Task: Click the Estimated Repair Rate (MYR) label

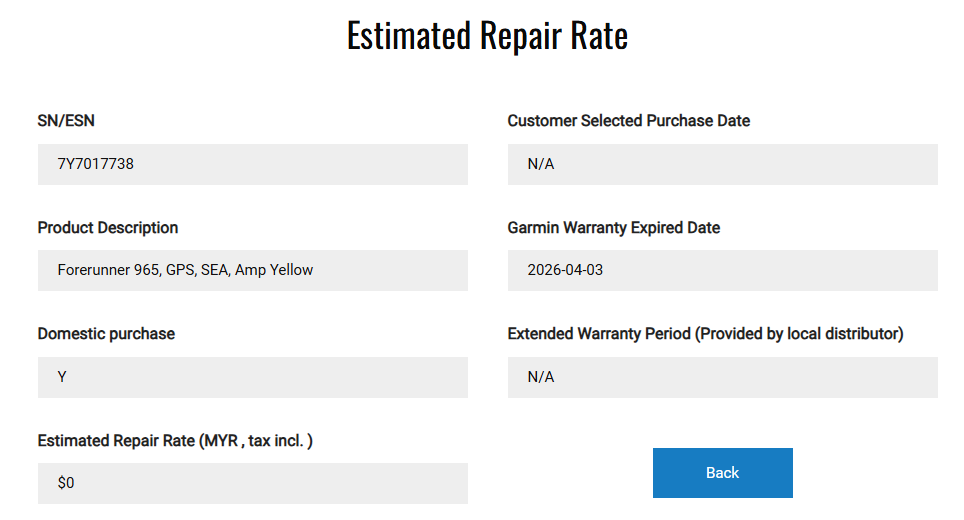Action: [x=175, y=441]
